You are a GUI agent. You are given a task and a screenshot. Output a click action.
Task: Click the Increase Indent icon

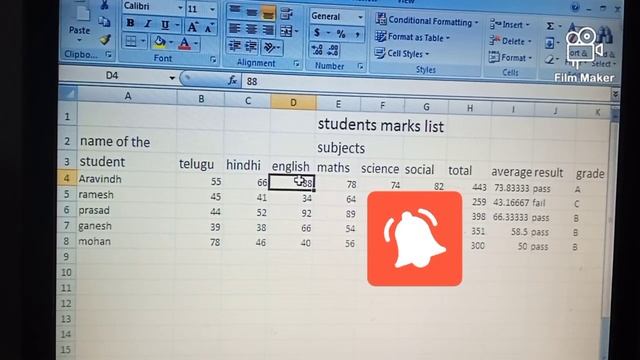point(251,47)
